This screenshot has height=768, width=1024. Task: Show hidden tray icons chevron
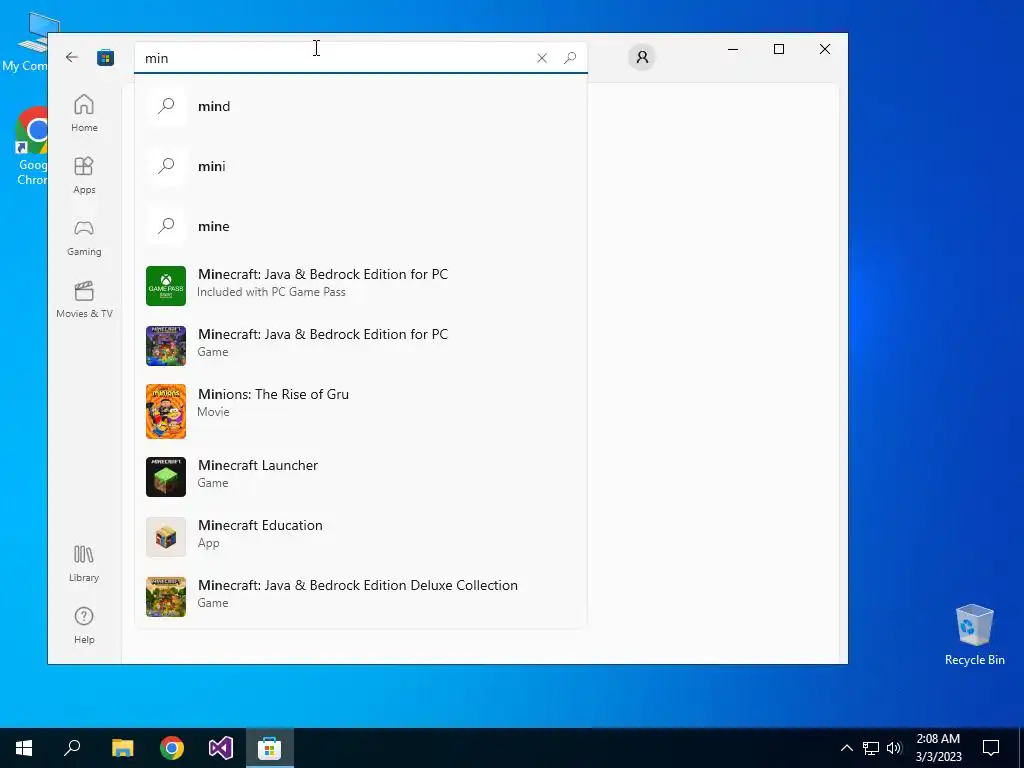point(846,748)
